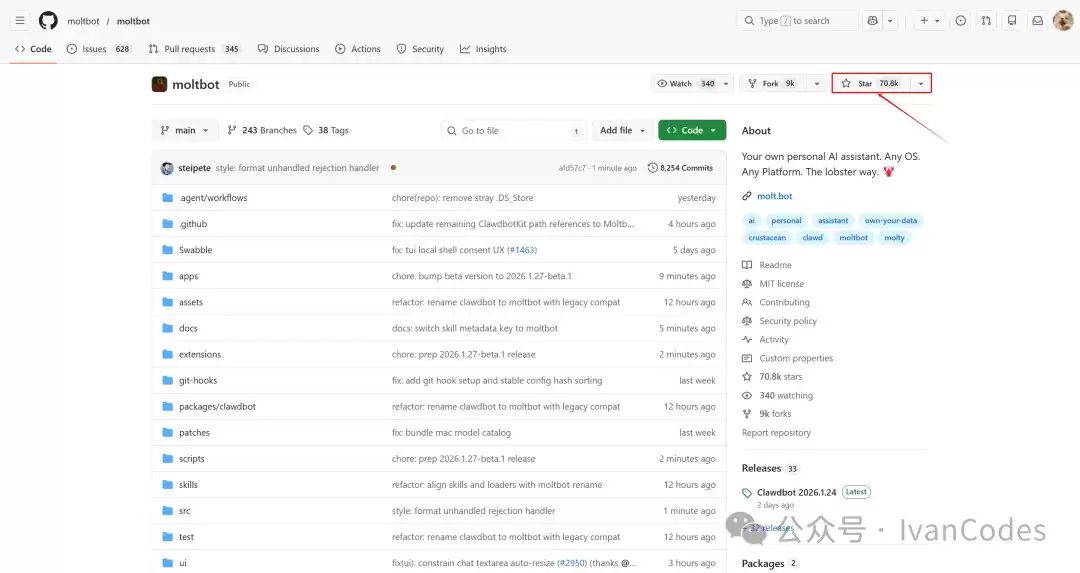Screen dimensions: 1080x573
Task: Click the commit status dot indicator
Action: [393, 167]
